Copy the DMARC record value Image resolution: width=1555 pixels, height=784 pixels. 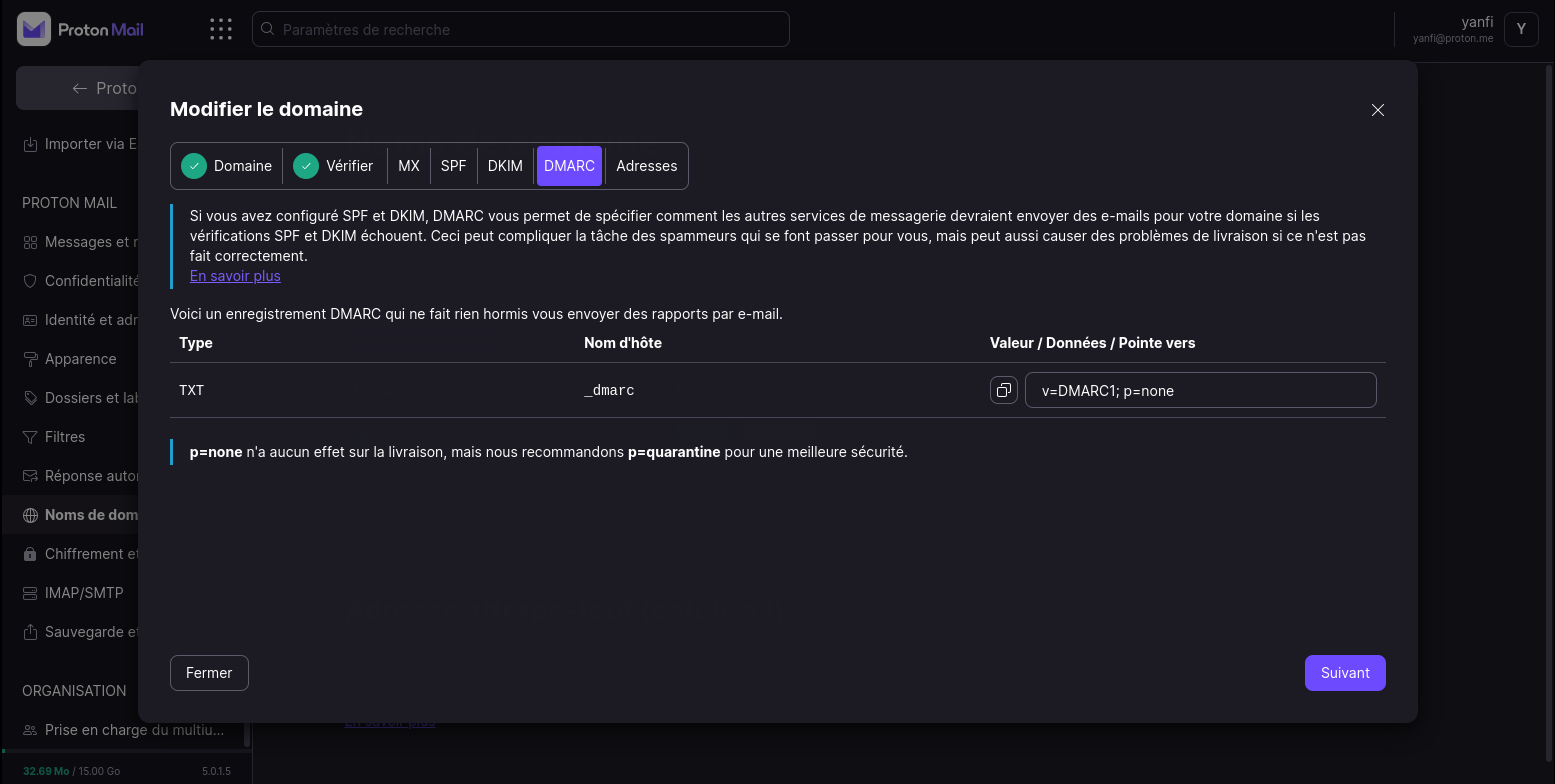(x=1003, y=390)
